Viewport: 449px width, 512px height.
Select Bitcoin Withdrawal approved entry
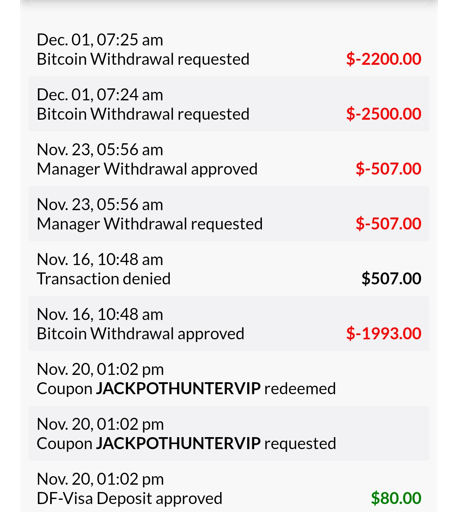[229, 323]
